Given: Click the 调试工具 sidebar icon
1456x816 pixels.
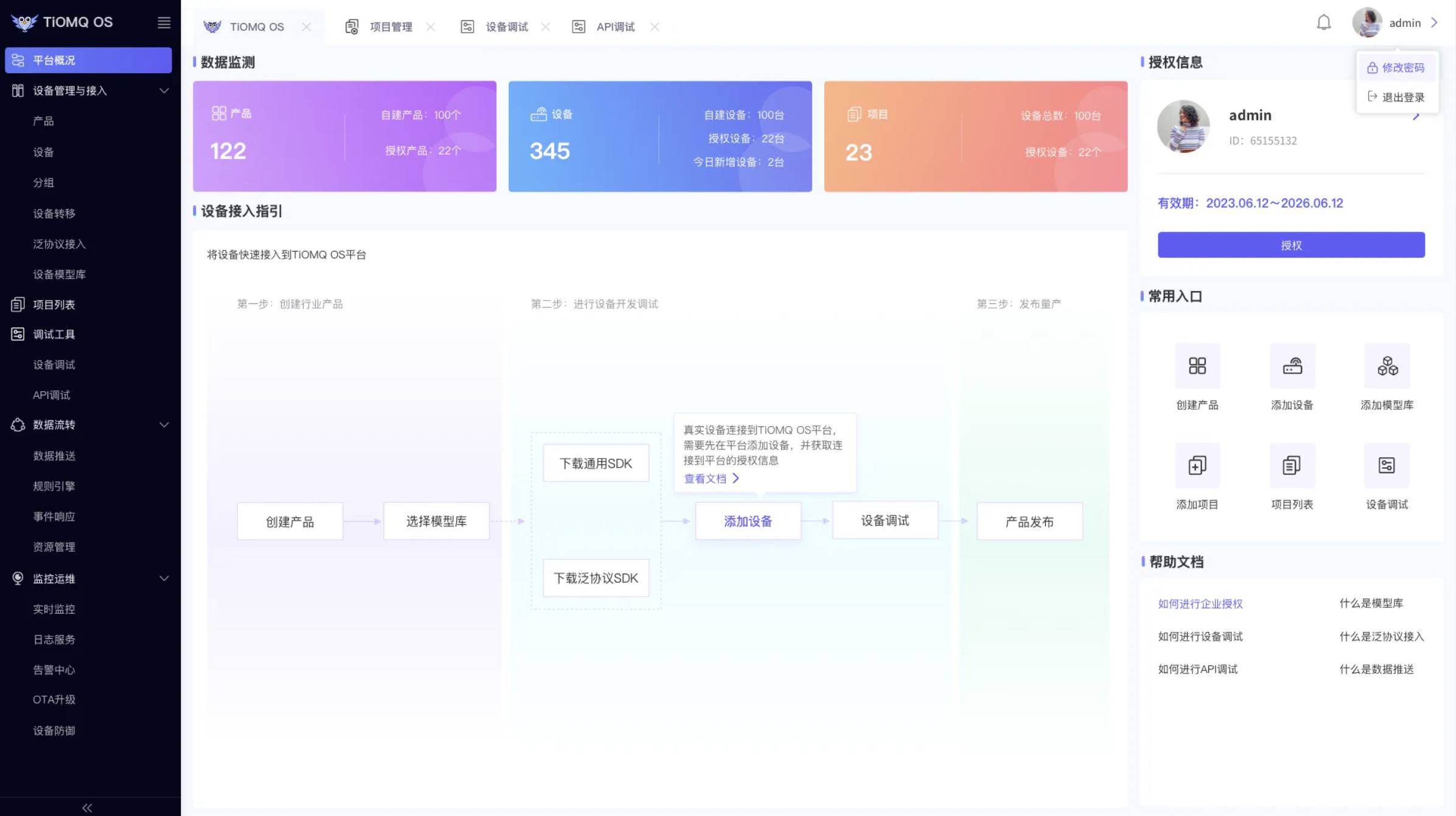Looking at the screenshot, I should (x=18, y=334).
